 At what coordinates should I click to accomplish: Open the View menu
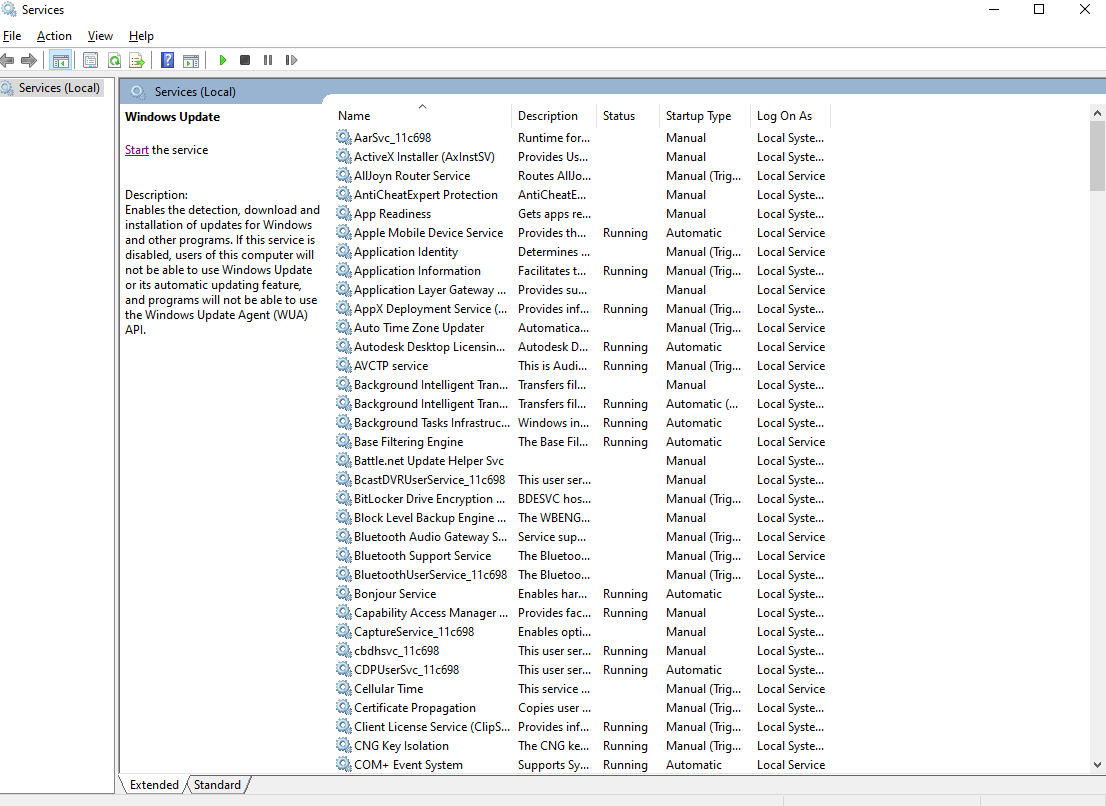[100, 36]
